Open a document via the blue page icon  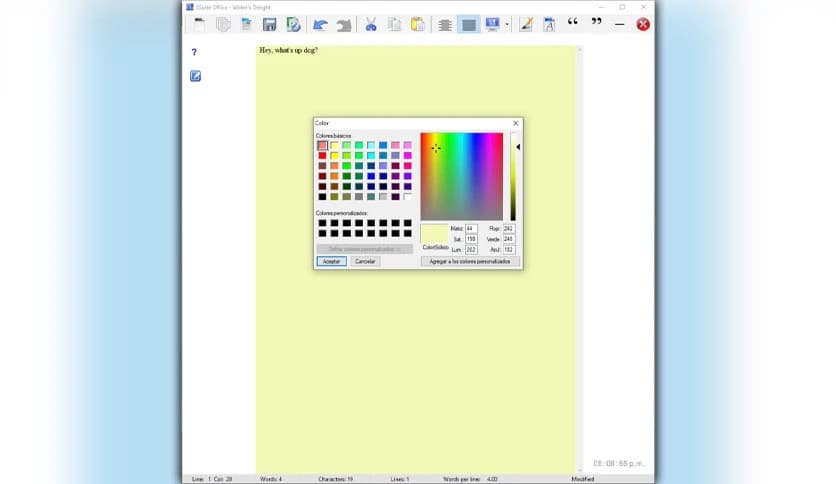[x=246, y=24]
